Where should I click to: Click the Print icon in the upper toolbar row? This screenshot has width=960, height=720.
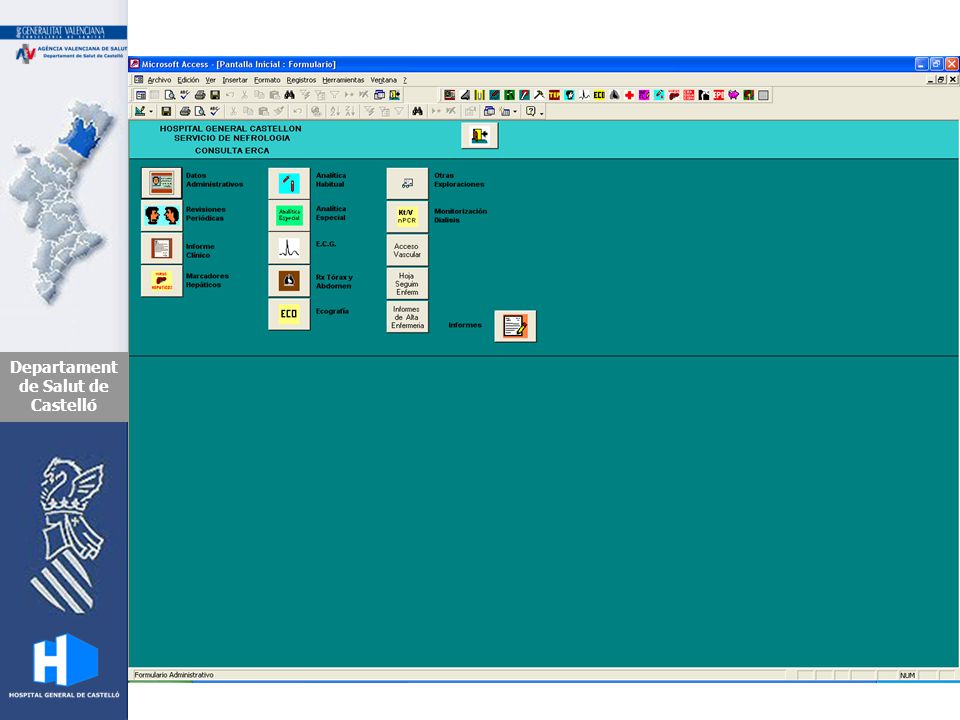click(x=200, y=95)
